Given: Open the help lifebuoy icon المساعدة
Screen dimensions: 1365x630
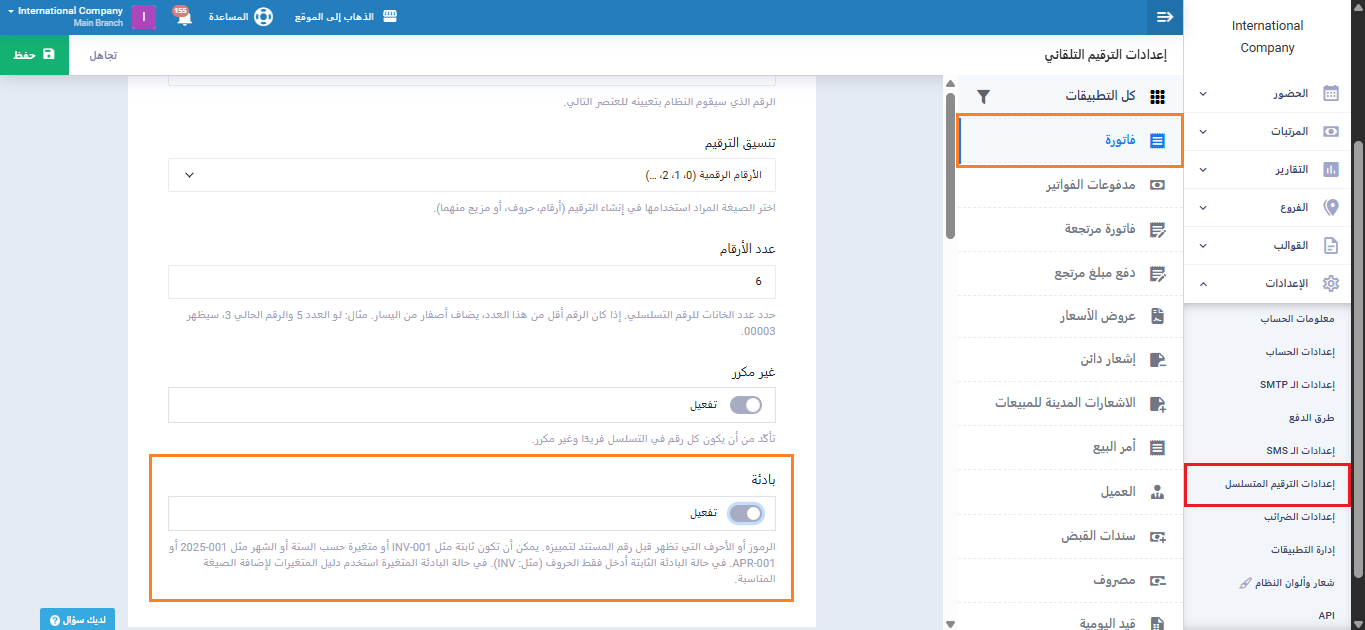Looking at the screenshot, I should [x=262, y=17].
